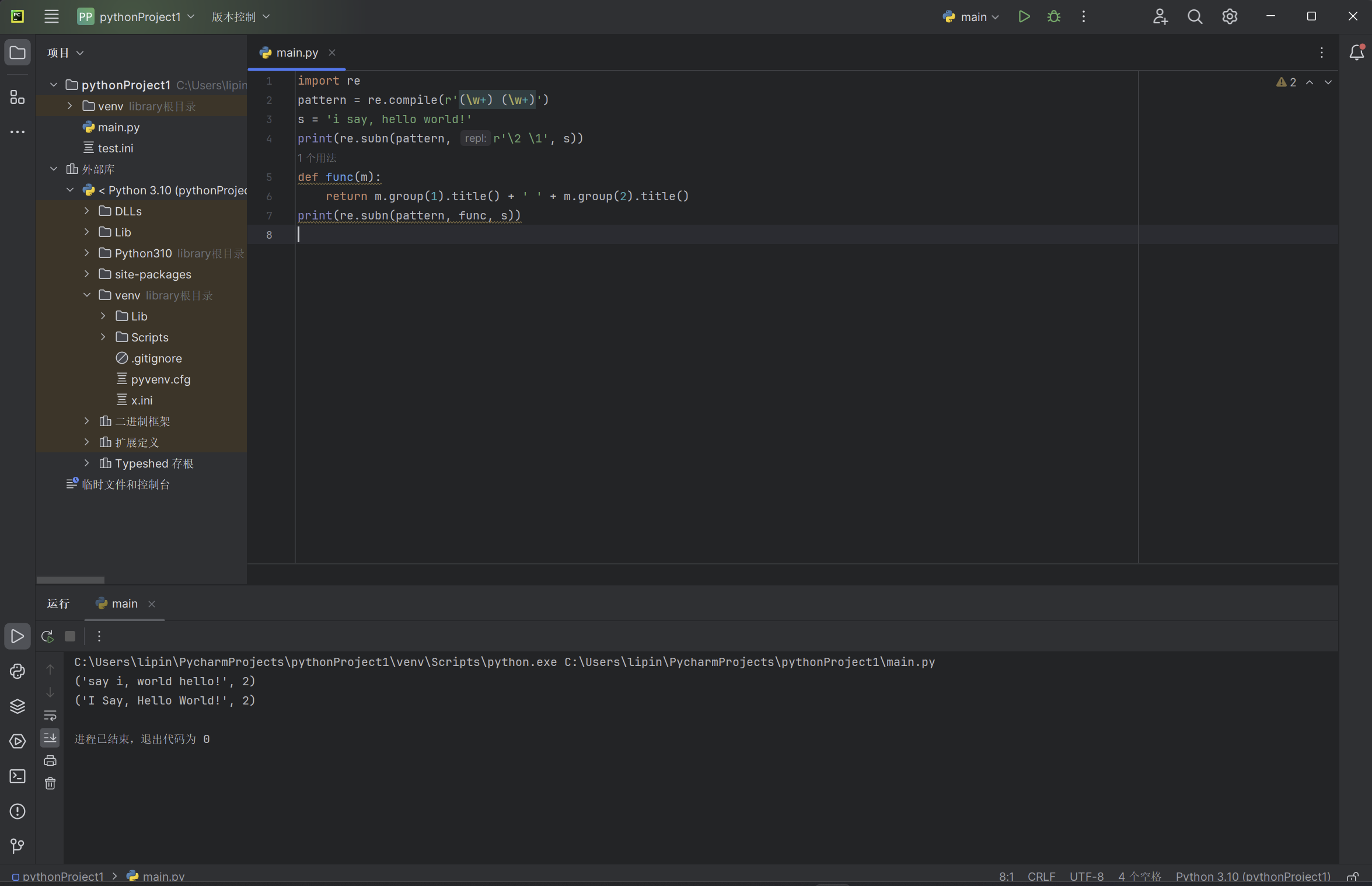Clear console with trash icon
Screen dimensions: 1372x886
tap(50, 783)
